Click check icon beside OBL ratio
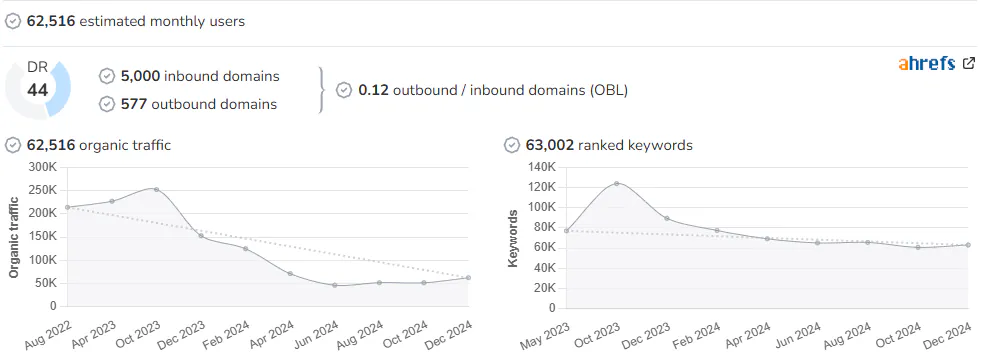Image resolution: width=982 pixels, height=361 pixels. click(344, 90)
